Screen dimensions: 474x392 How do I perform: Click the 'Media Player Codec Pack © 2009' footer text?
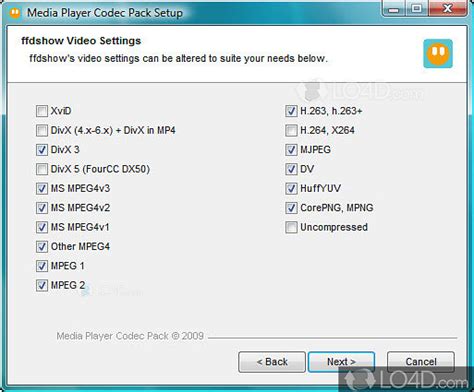pyautogui.click(x=130, y=336)
